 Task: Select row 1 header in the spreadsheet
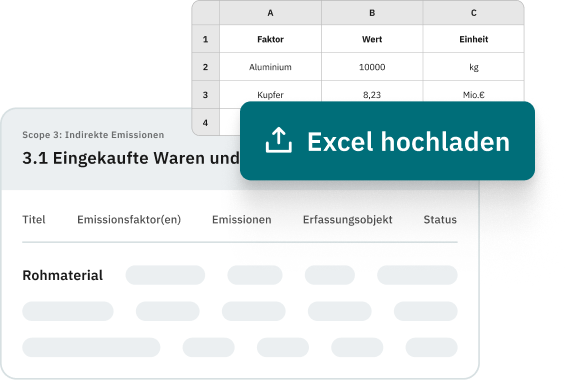[205, 39]
